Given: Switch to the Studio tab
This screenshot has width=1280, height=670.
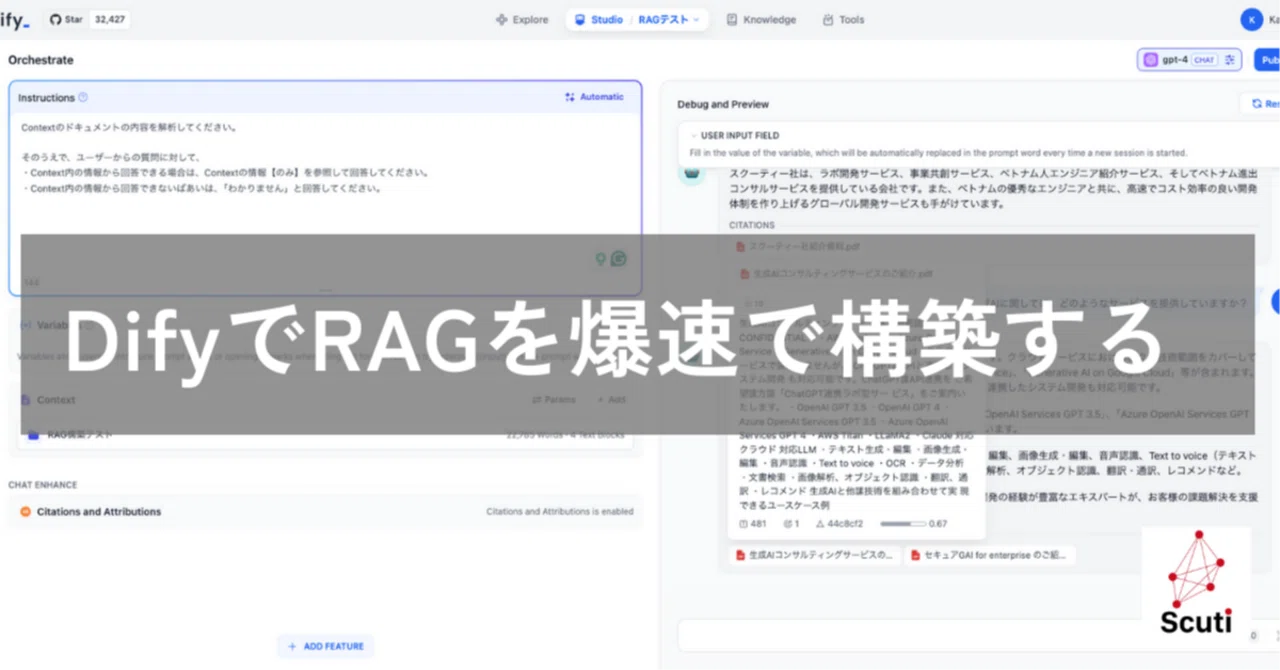Looking at the screenshot, I should 598,19.
